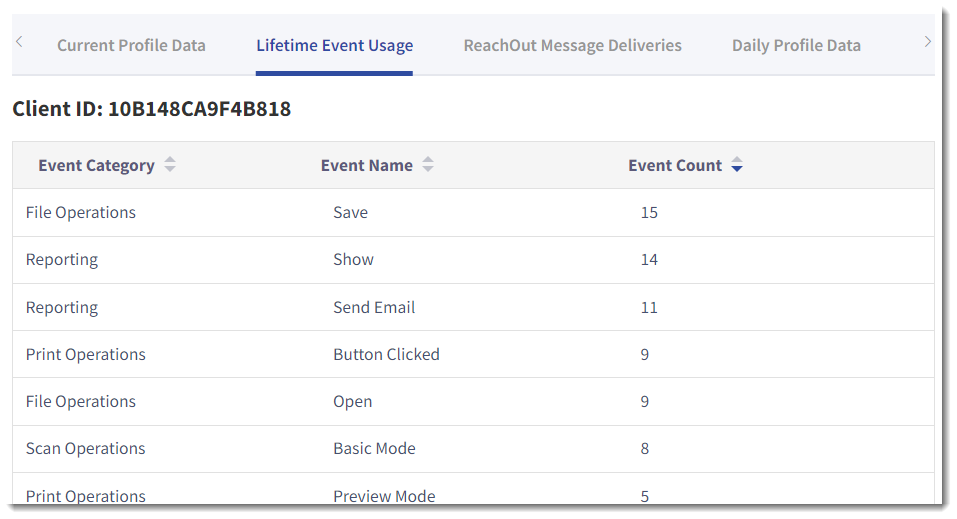Click the Event Name column header
The image size is (957, 519).
(x=367, y=165)
